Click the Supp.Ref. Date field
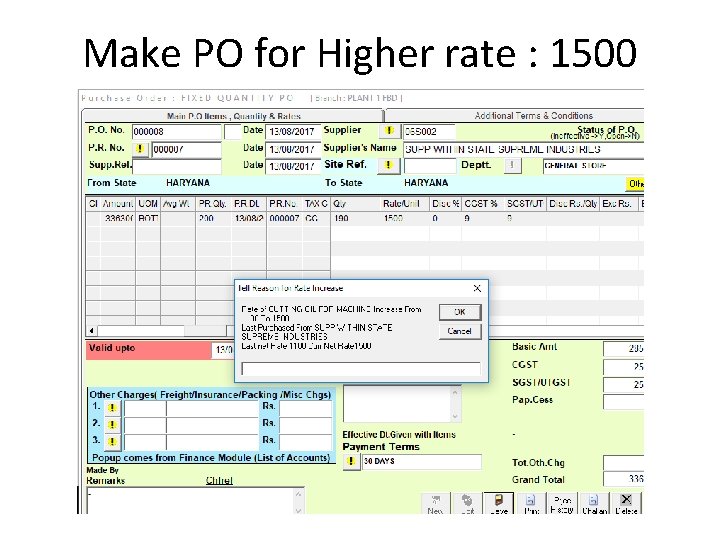The image size is (720, 540). click(292, 166)
